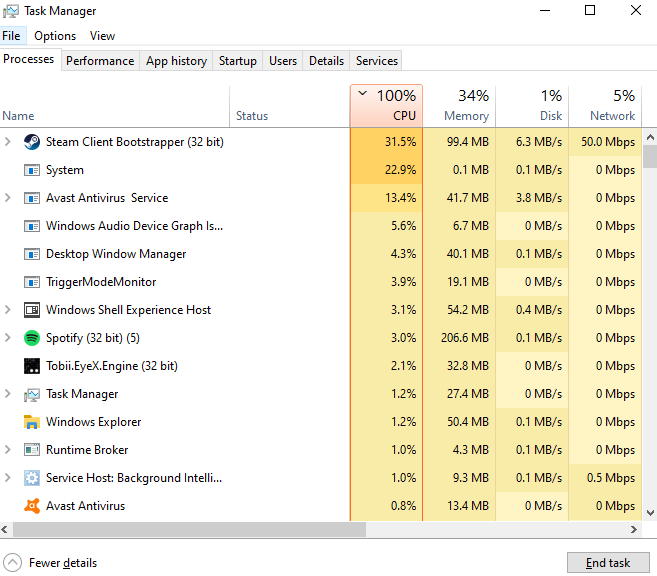The width and height of the screenshot is (657, 576).
Task: Collapse view with Fewer details arrow
Action: coord(13,563)
